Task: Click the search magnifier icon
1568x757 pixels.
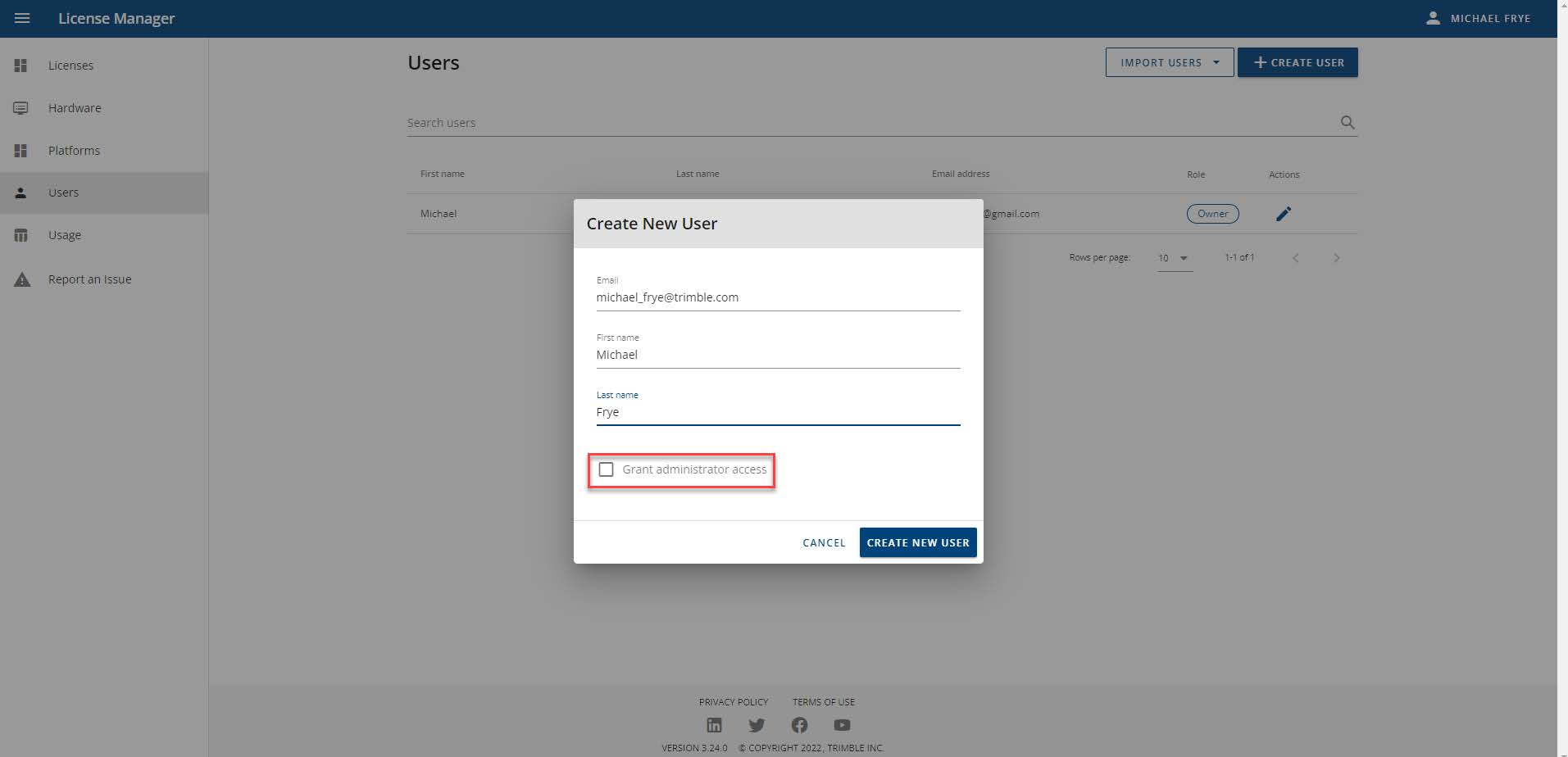Action: [x=1347, y=122]
